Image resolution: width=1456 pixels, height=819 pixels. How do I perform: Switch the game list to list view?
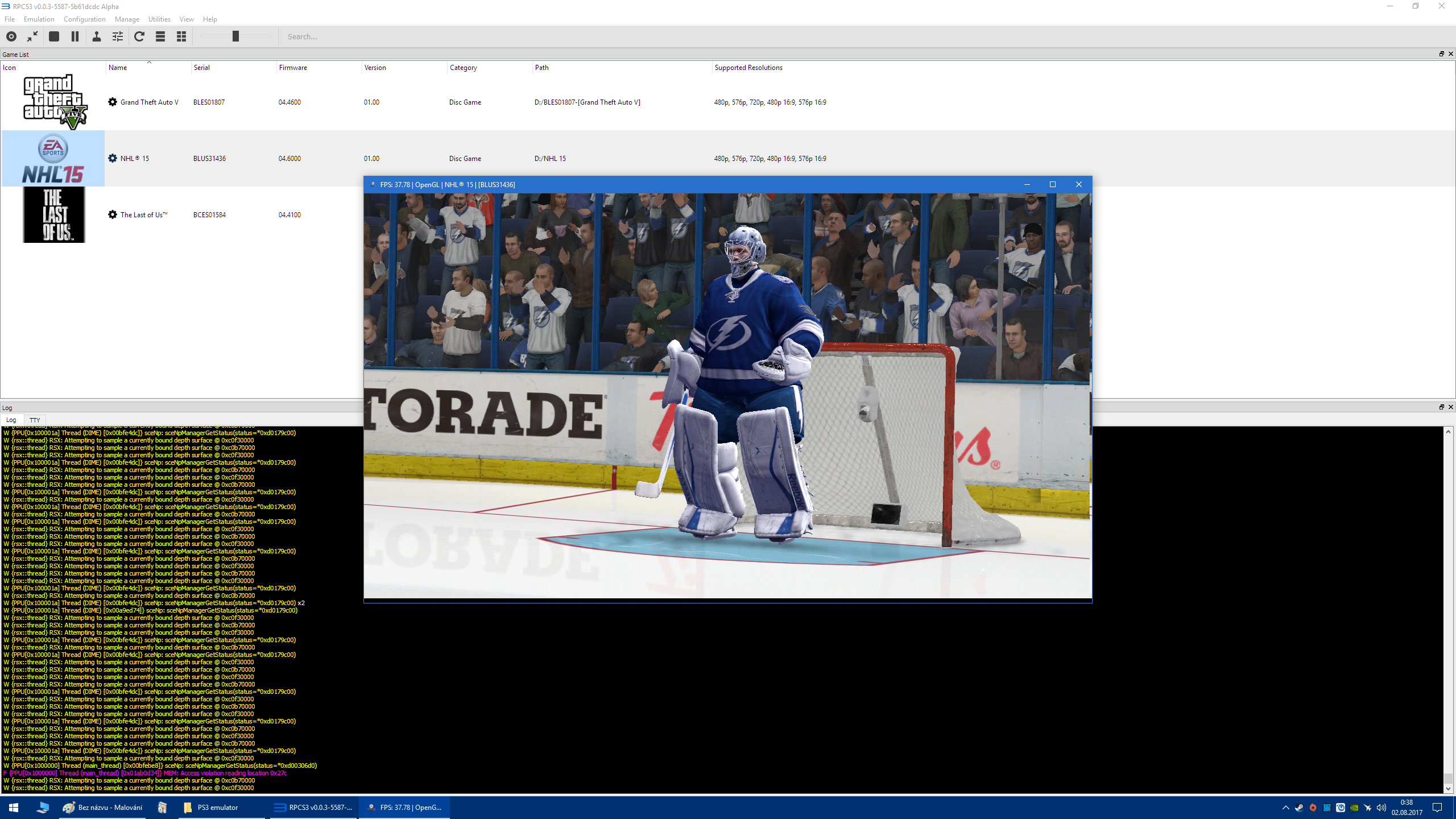click(x=160, y=36)
